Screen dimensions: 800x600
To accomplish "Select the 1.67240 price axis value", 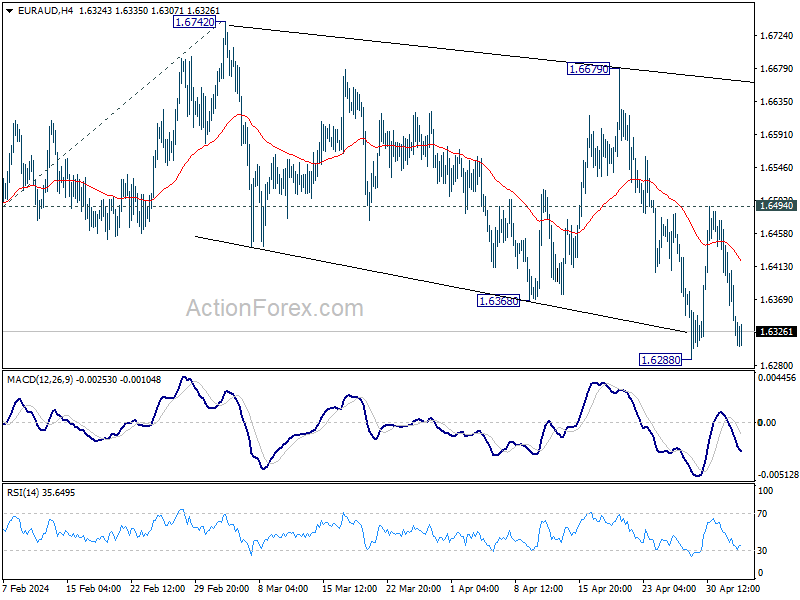I will pos(777,36).
